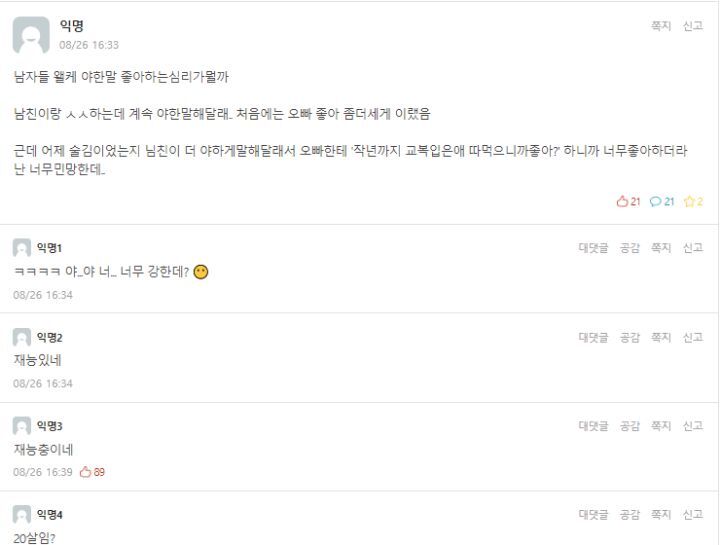Report 익명2's comment via 신고

click(692, 336)
